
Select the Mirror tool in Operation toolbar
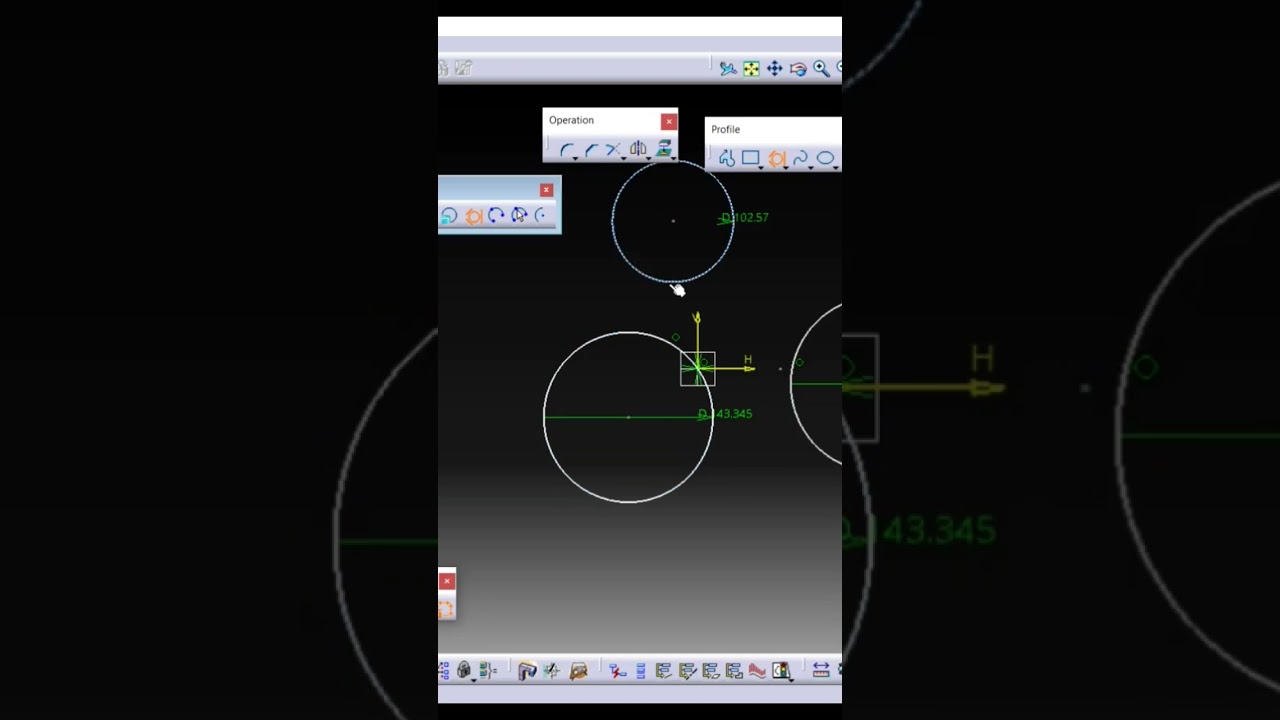click(x=638, y=150)
